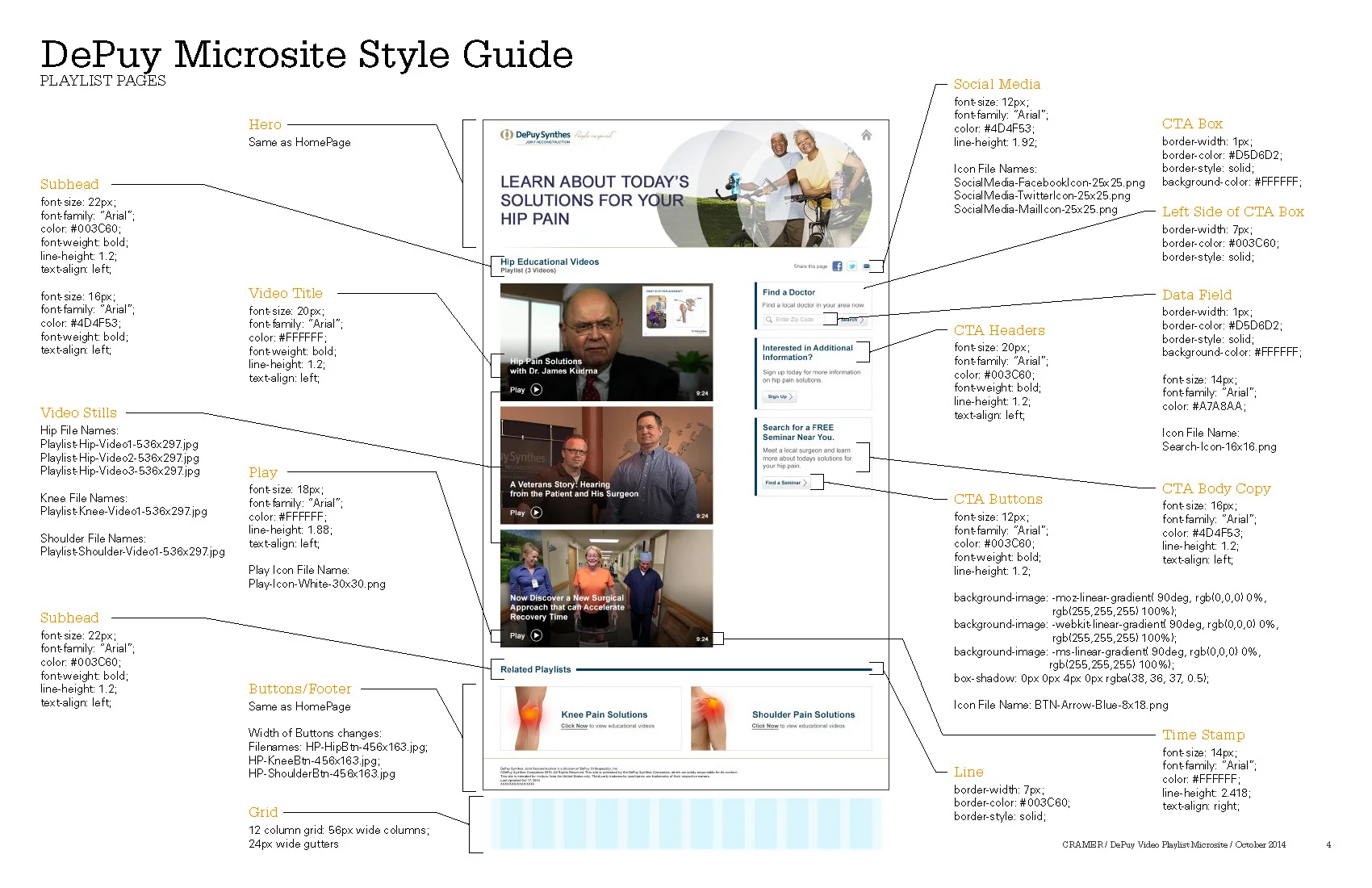This screenshot has width=1372, height=888.
Task: Click the 'Icon File Name: BTN-Arrow-Blue-8x18.png' line
Action: pyautogui.click(x=1060, y=705)
